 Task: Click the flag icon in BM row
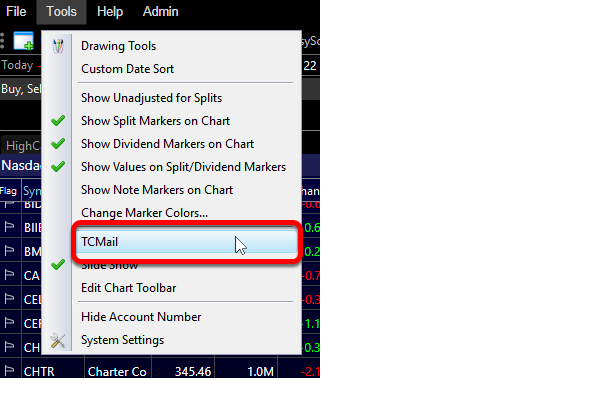pos(9,251)
